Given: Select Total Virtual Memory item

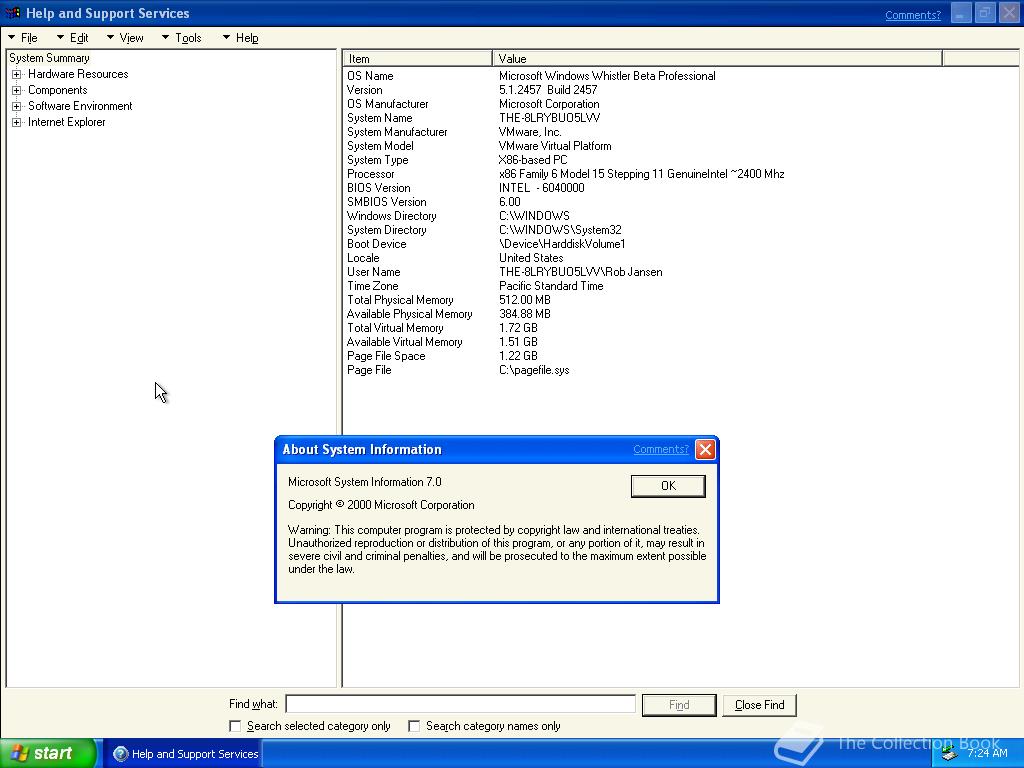Looking at the screenshot, I should [x=395, y=328].
